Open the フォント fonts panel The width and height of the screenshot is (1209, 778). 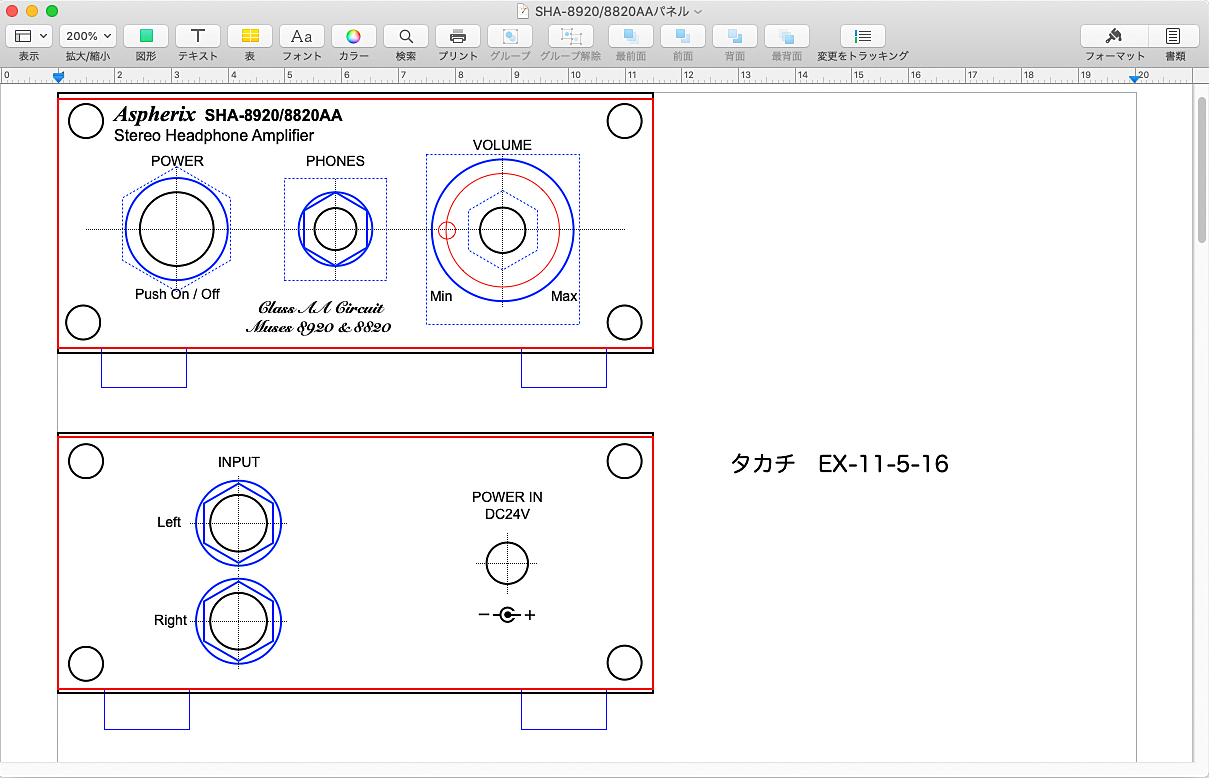(x=302, y=36)
